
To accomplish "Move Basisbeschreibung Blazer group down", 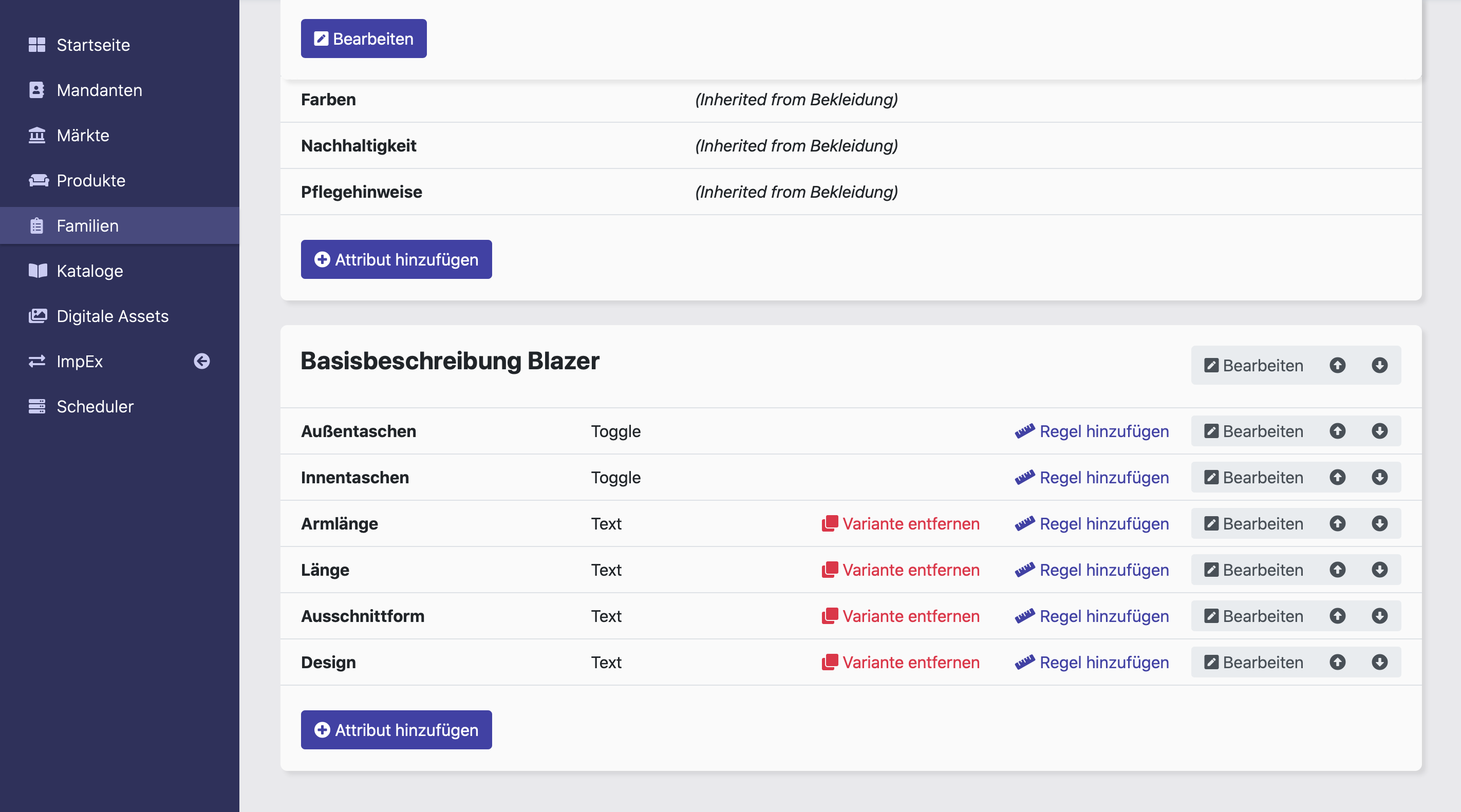I will [x=1379, y=365].
